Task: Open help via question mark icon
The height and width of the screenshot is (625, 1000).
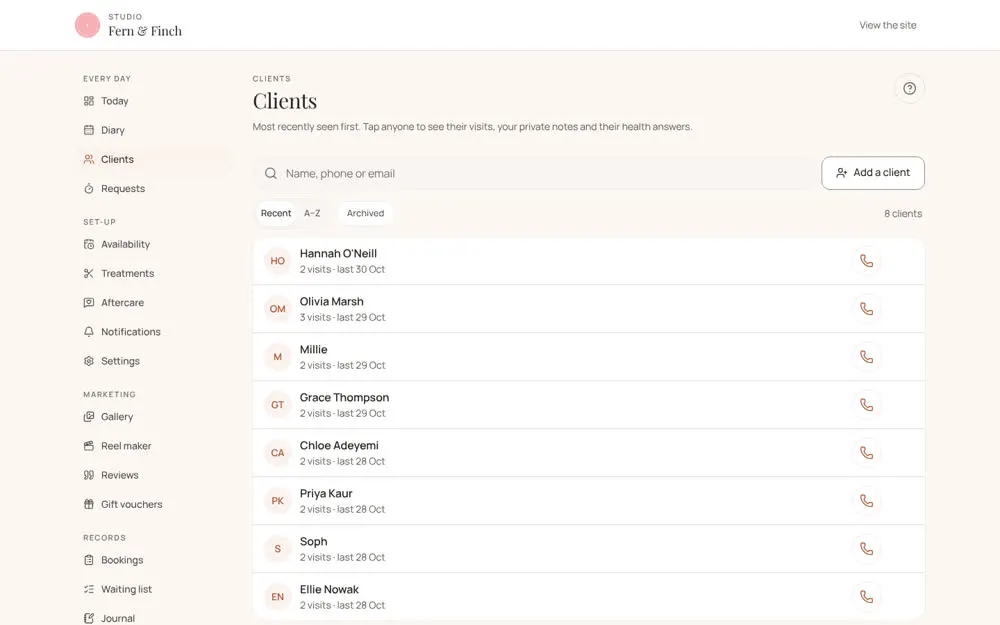Action: (x=909, y=89)
